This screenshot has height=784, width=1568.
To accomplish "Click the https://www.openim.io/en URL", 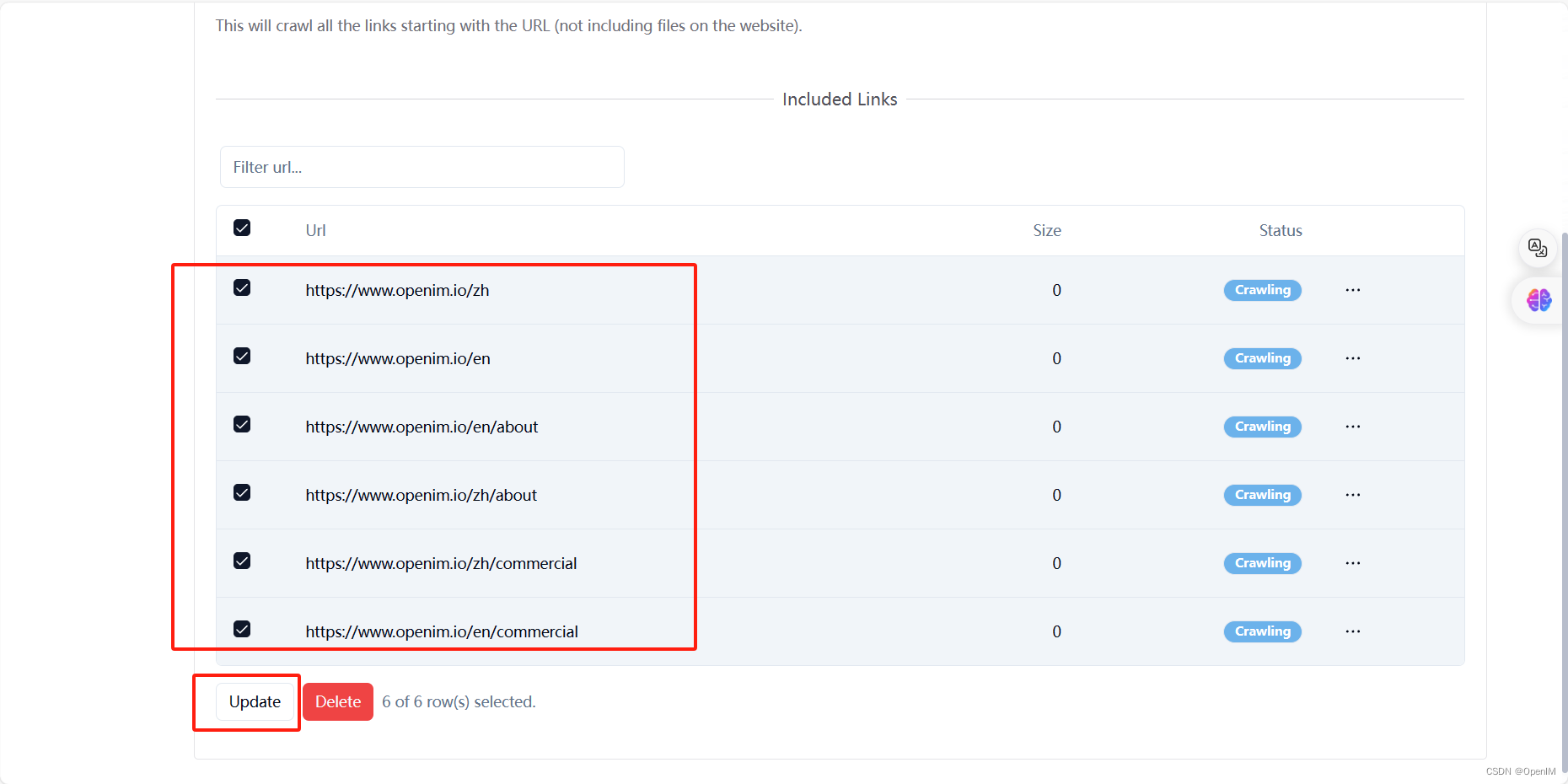I will click(x=398, y=358).
